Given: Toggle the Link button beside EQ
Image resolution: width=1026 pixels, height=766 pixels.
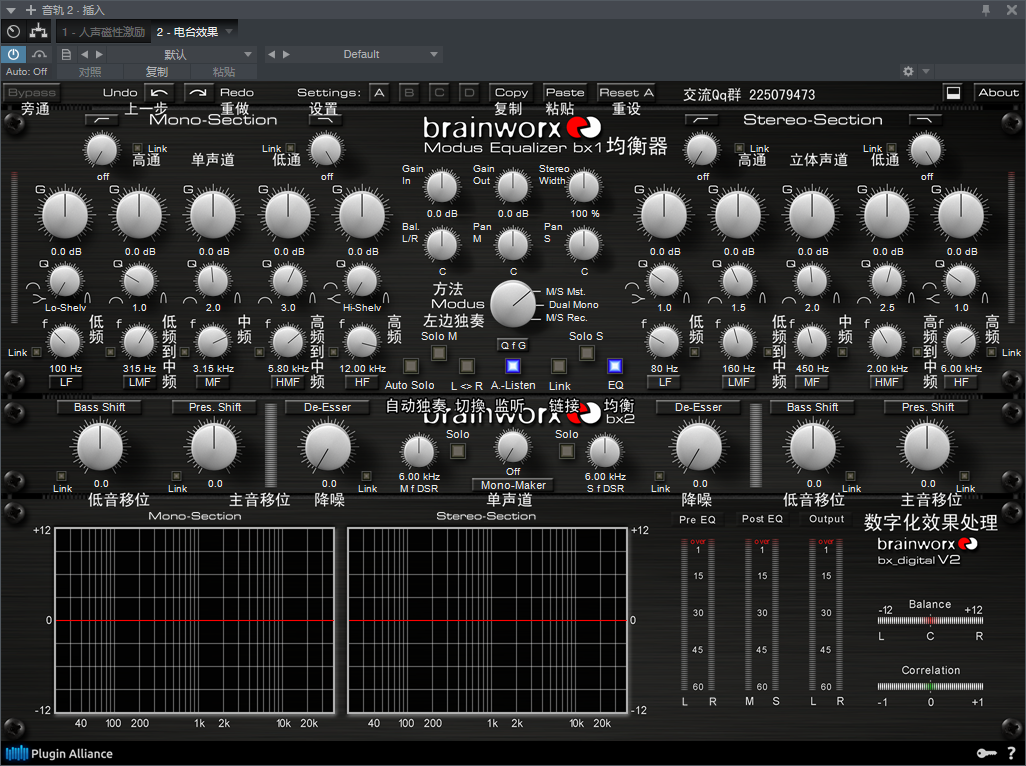Looking at the screenshot, I should coord(559,366).
